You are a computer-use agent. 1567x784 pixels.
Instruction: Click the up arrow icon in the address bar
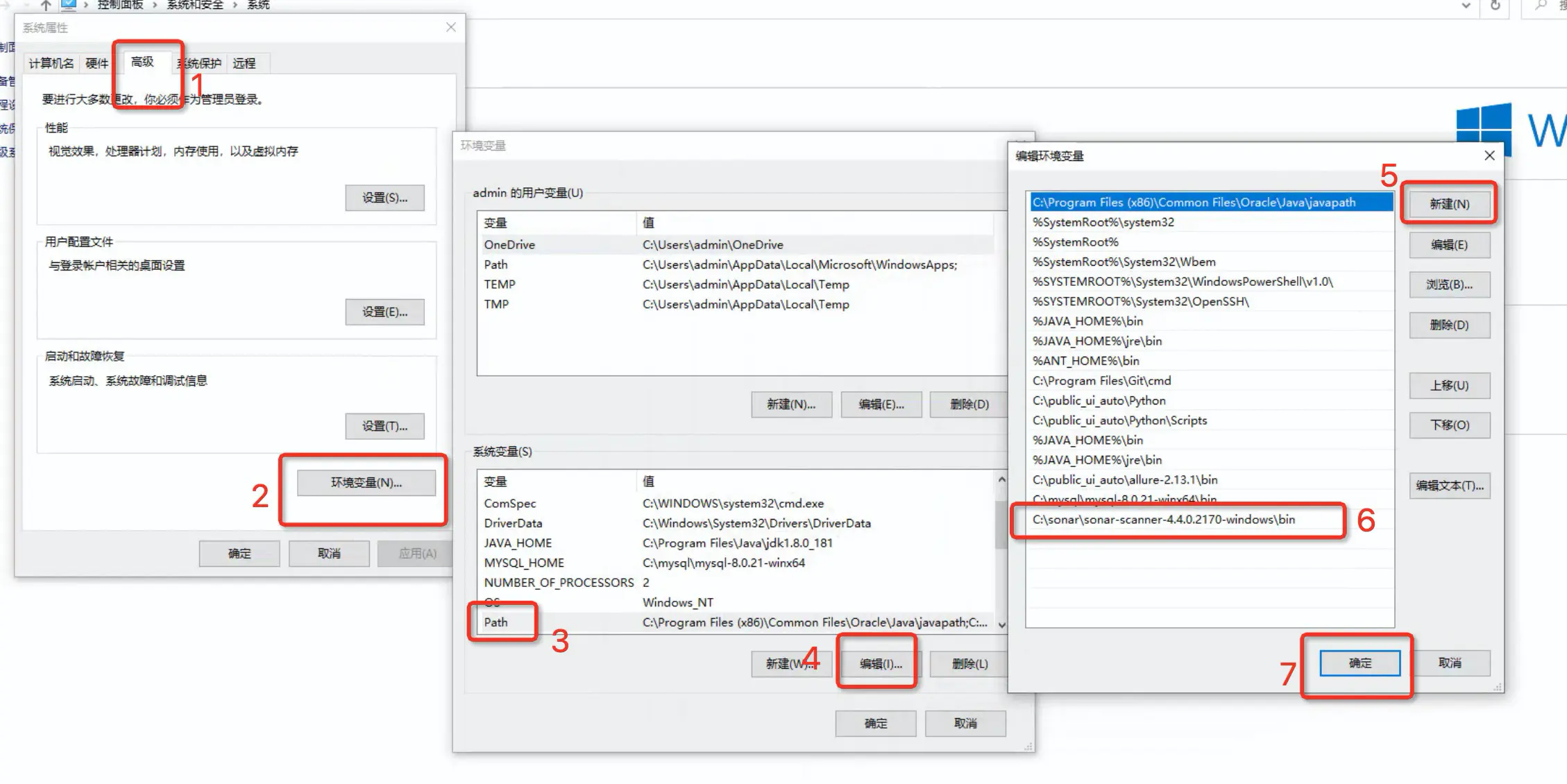pyautogui.click(x=45, y=6)
